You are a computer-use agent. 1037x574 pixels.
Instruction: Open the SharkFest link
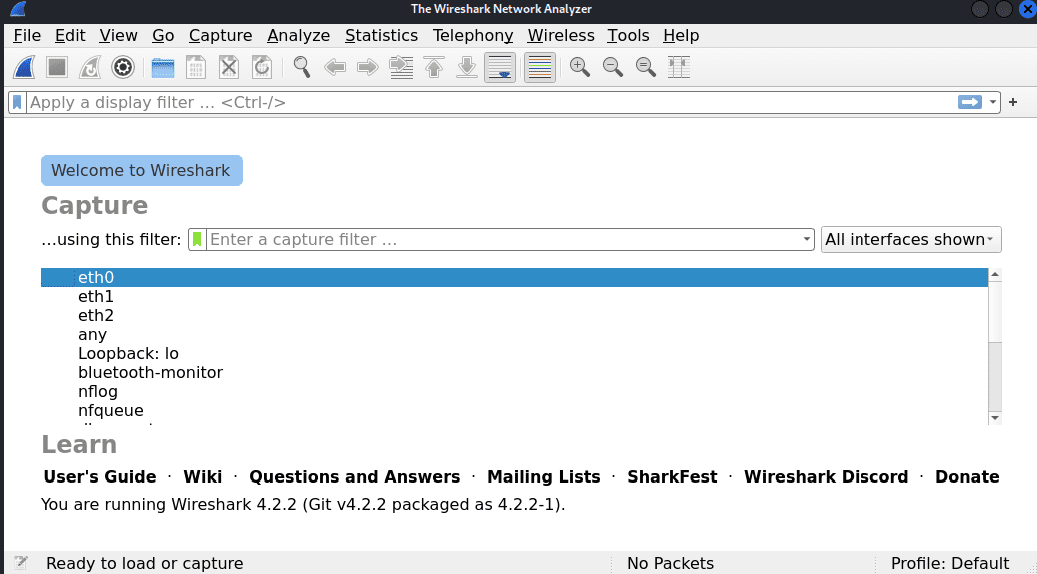672,477
